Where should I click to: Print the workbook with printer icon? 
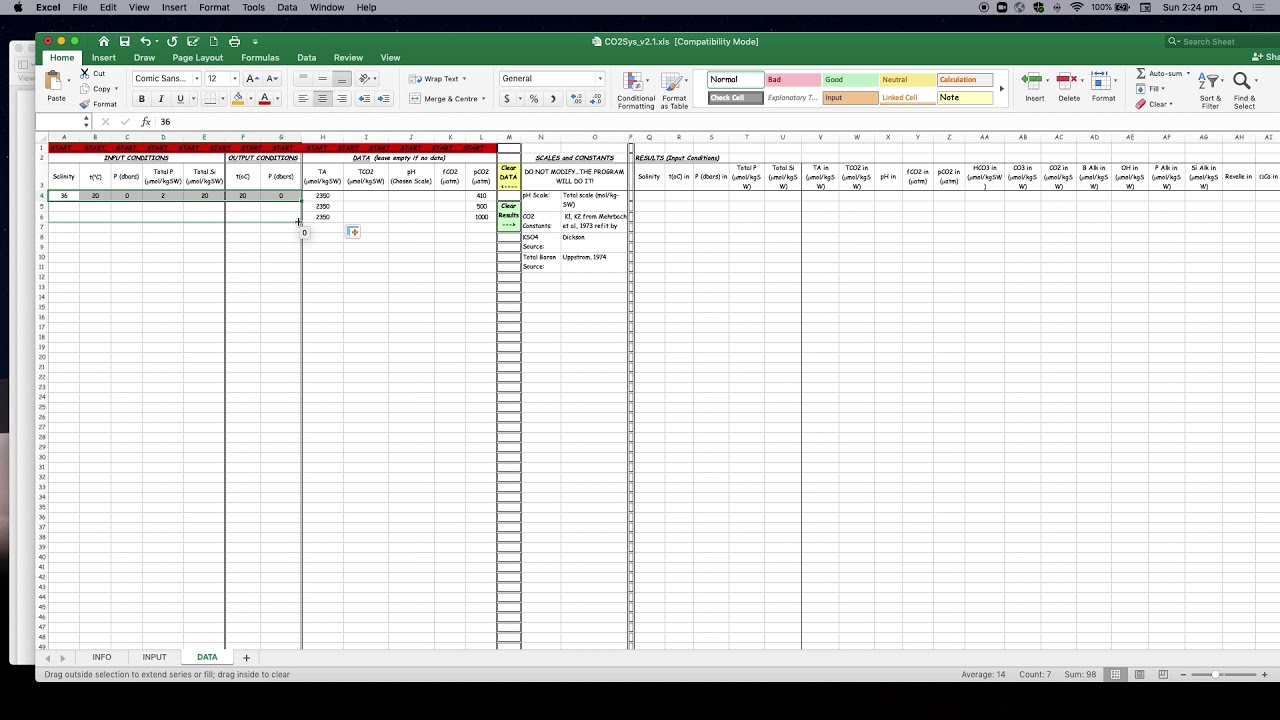(x=234, y=41)
